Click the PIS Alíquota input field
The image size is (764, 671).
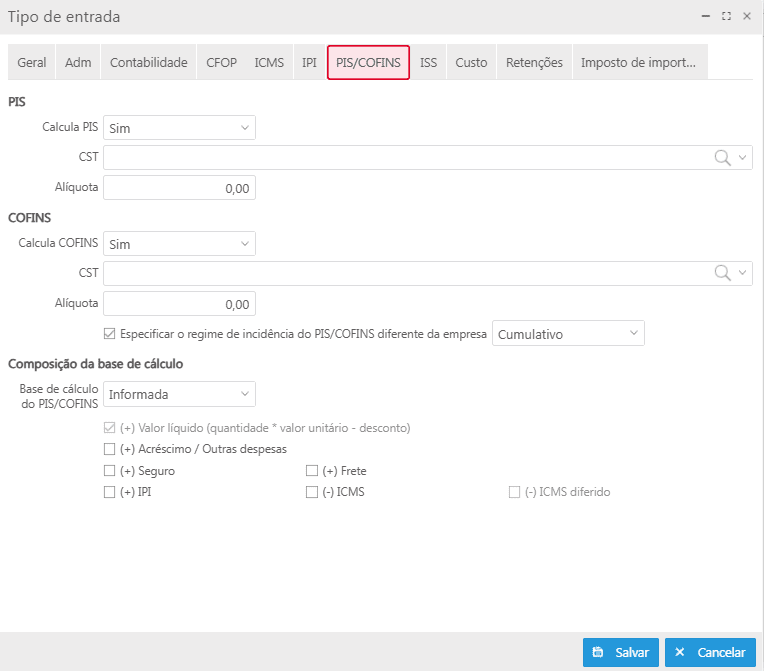[x=179, y=188]
